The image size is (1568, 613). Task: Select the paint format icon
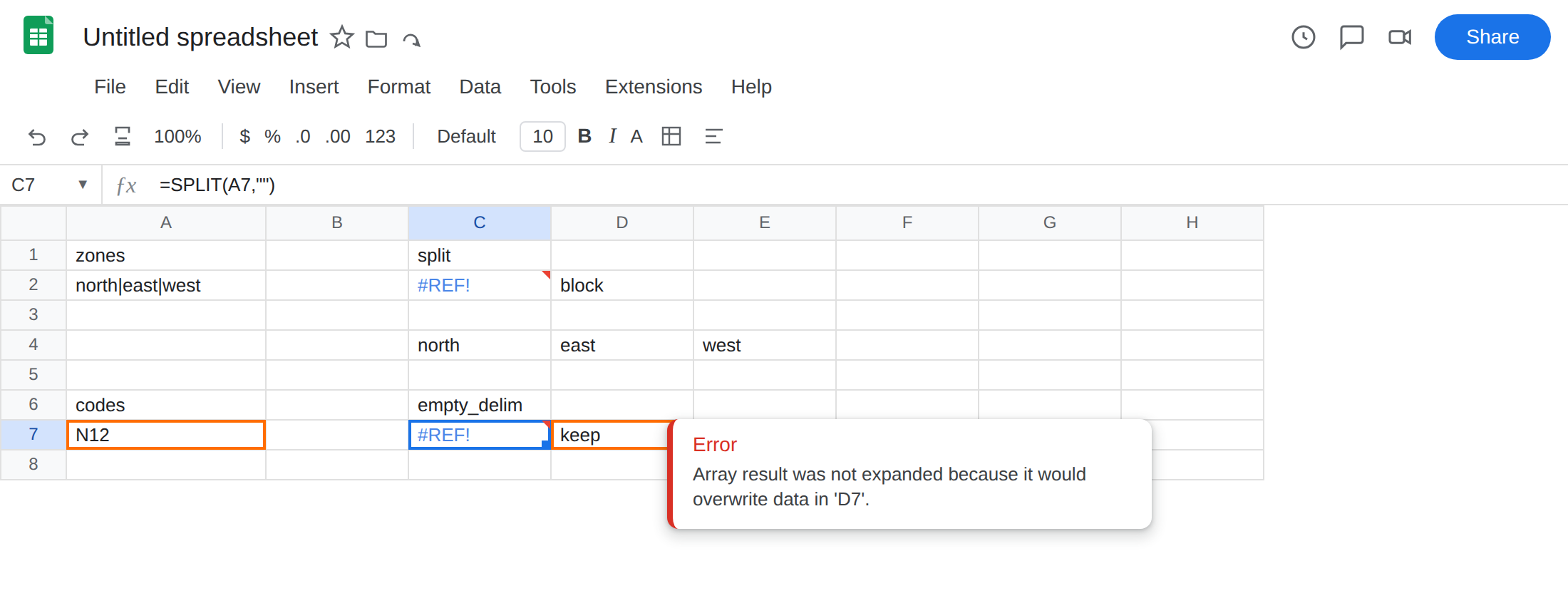point(123,136)
